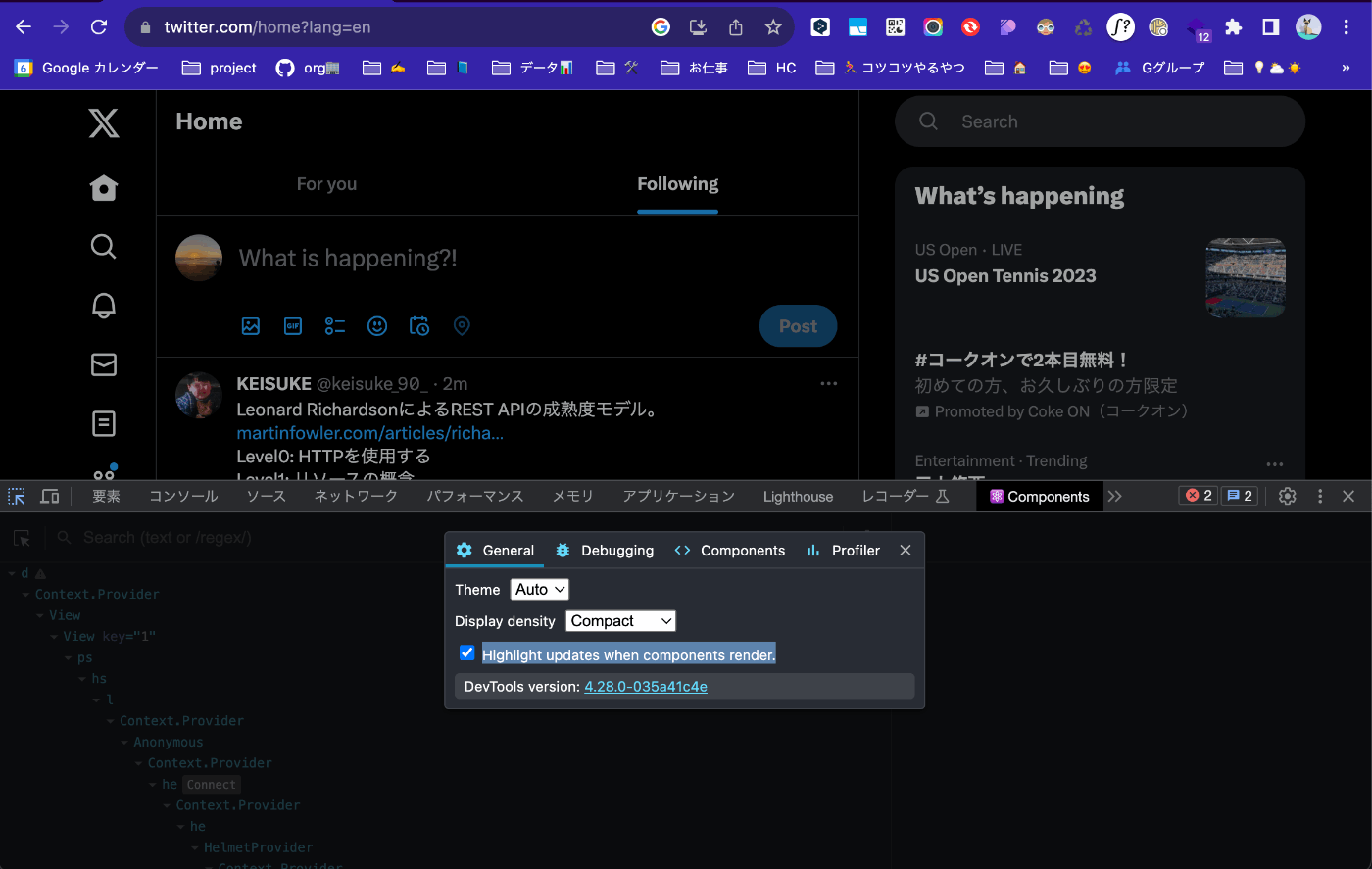Tag location with pin icon

(462, 326)
